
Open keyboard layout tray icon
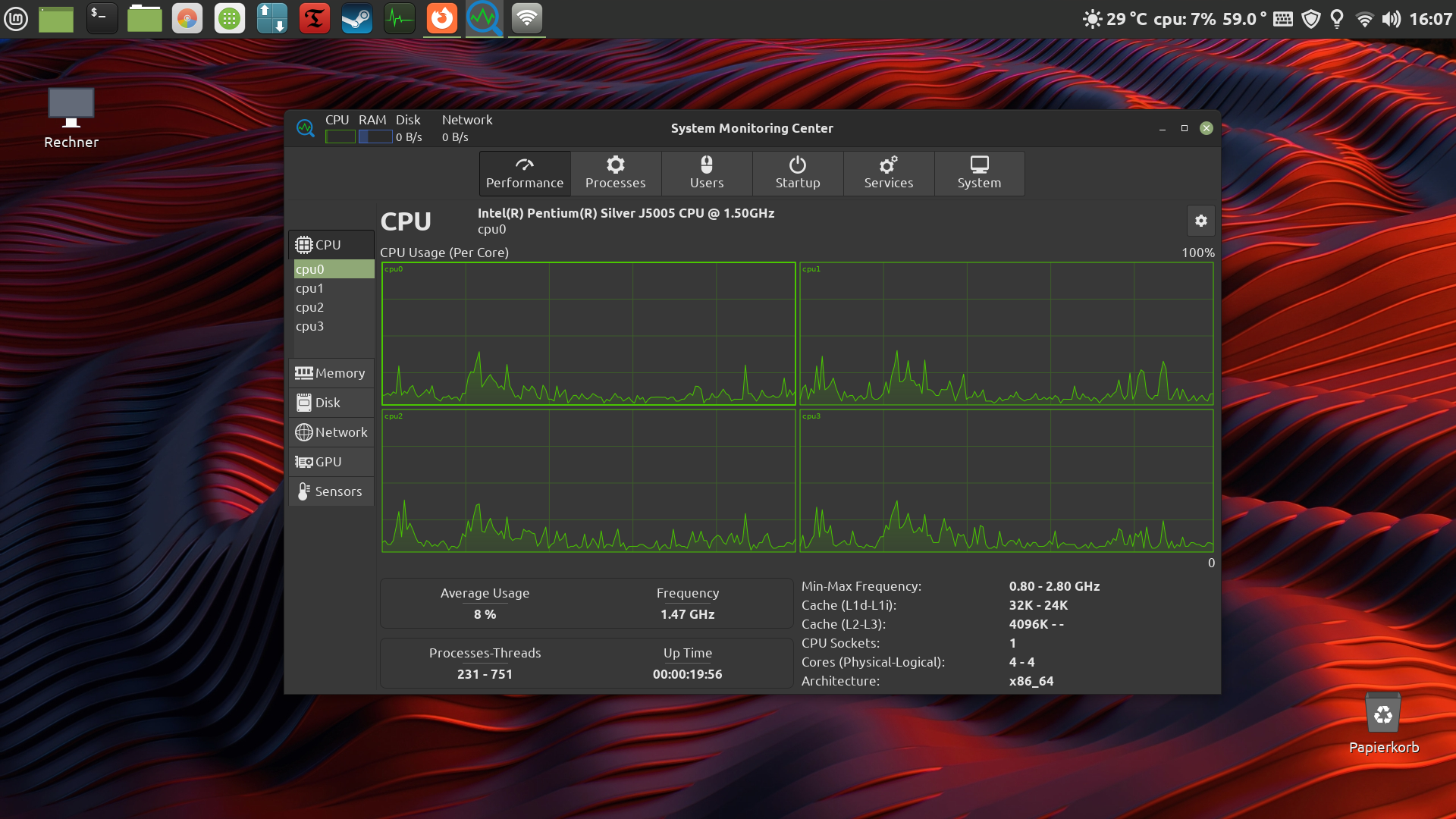tap(1283, 19)
